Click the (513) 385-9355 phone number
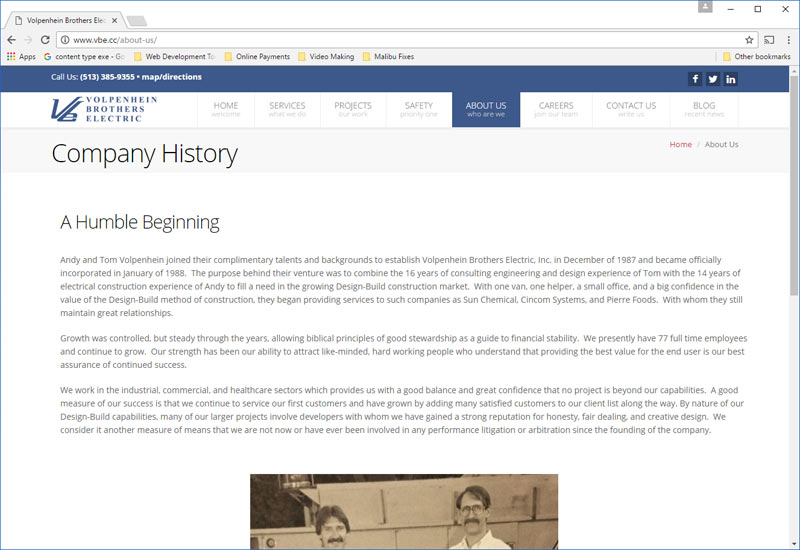The height and width of the screenshot is (550, 800). point(107,77)
